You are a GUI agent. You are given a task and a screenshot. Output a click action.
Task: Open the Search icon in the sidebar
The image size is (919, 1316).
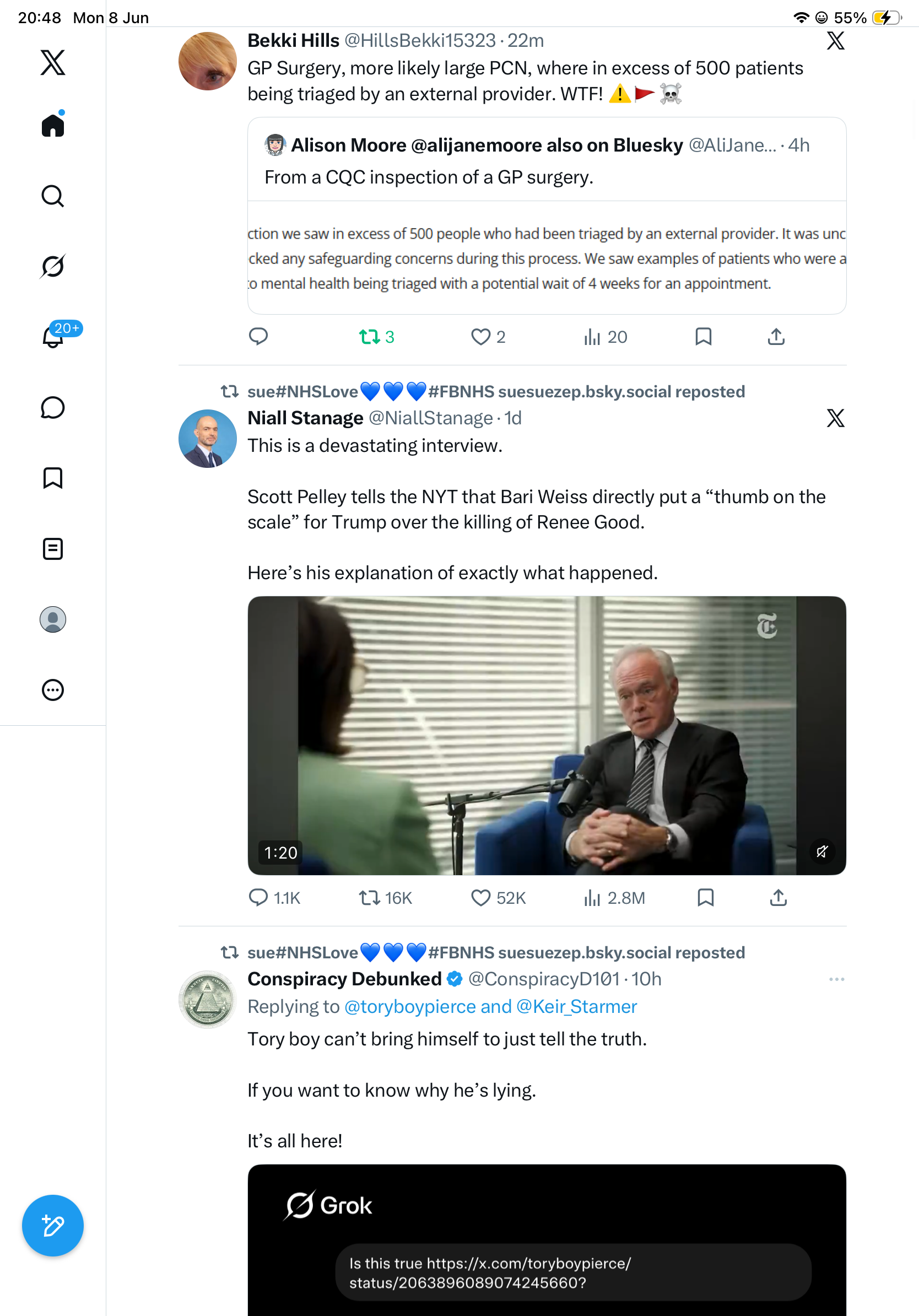point(53,196)
